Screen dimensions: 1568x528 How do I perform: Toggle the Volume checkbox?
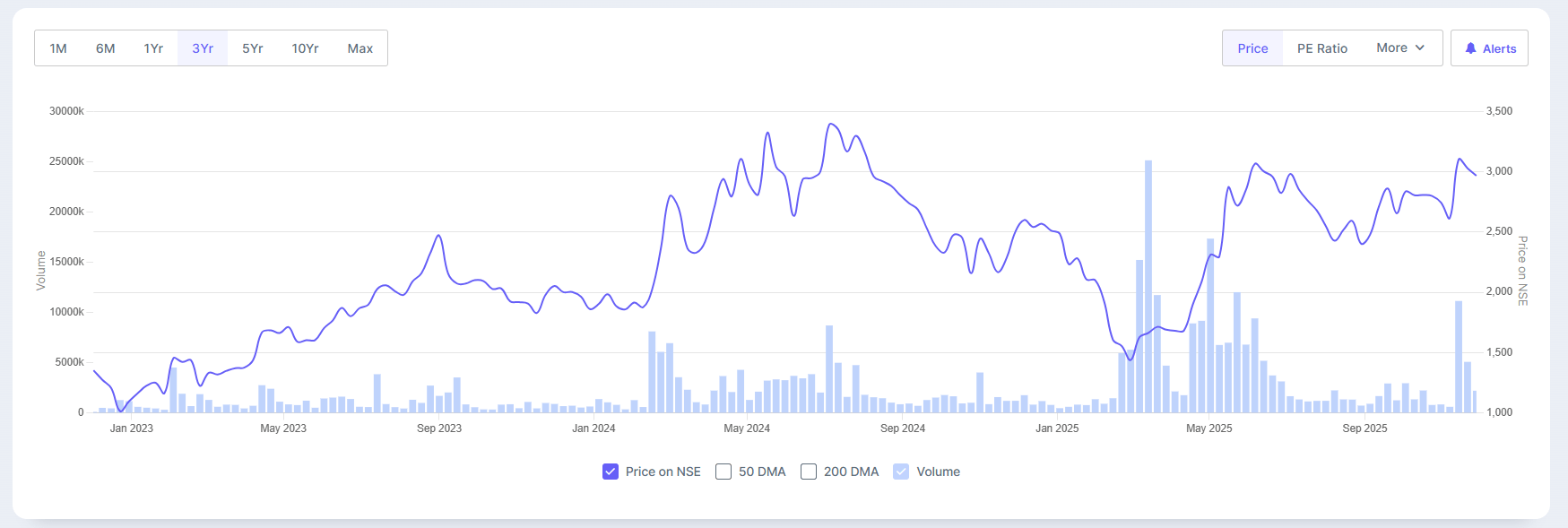point(901,472)
